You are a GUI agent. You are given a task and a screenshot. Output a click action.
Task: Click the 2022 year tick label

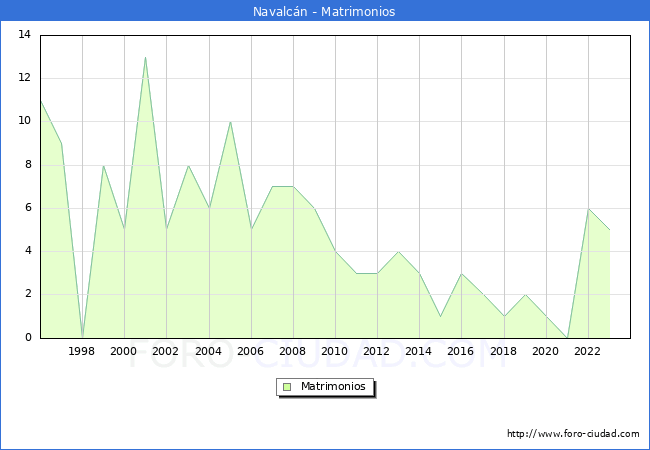coord(587,352)
